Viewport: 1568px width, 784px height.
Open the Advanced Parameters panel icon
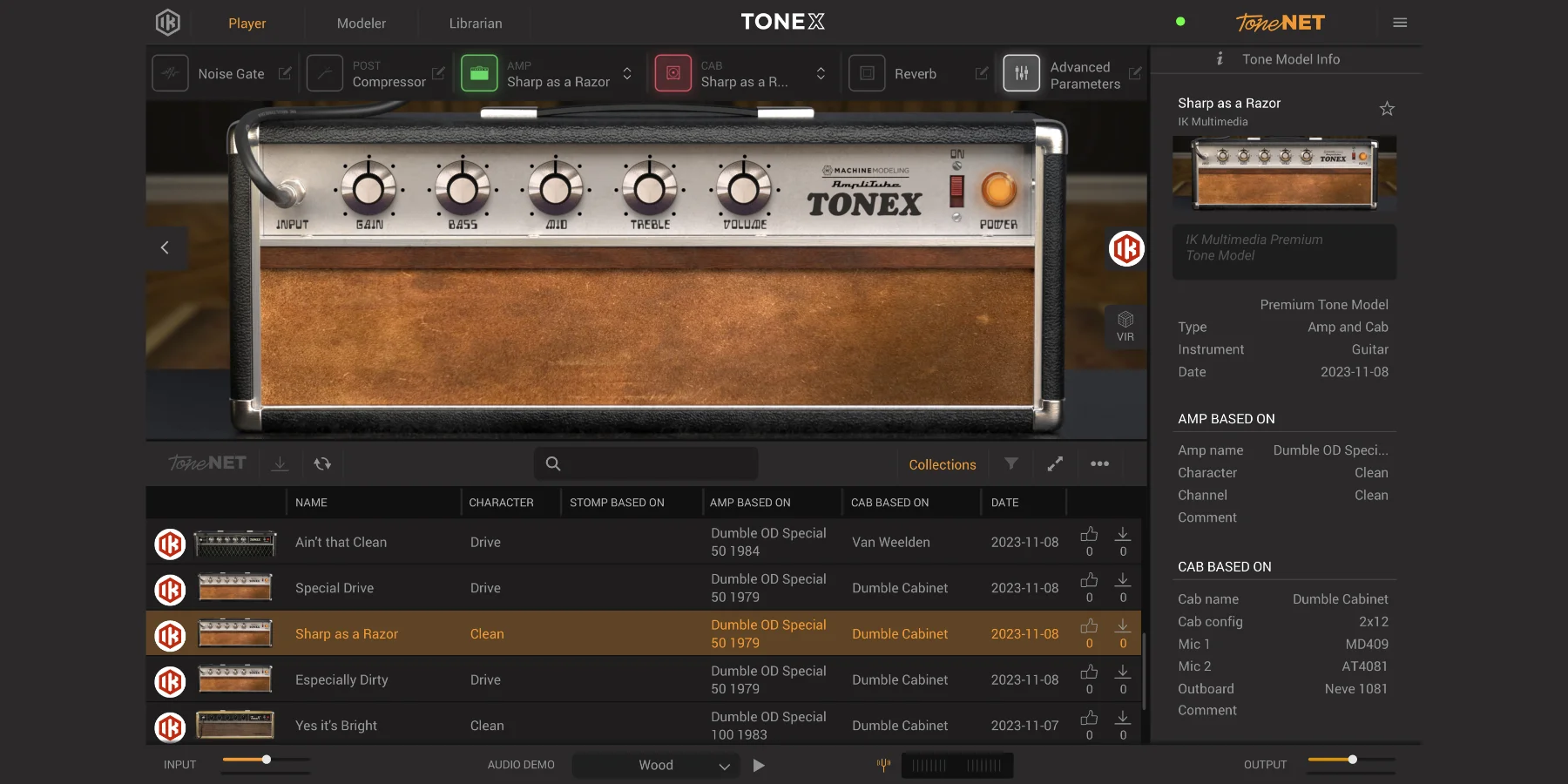point(1021,73)
